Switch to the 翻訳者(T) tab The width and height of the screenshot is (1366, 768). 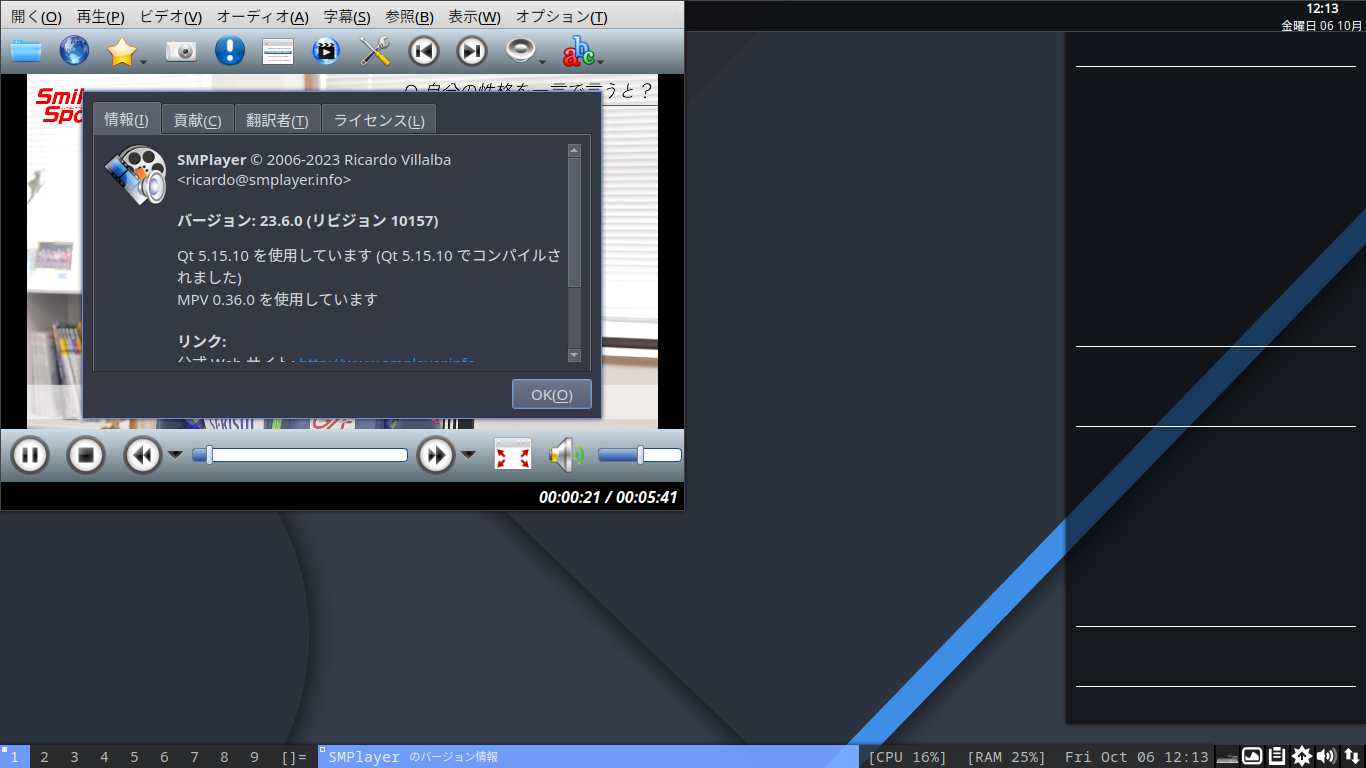tap(277, 120)
